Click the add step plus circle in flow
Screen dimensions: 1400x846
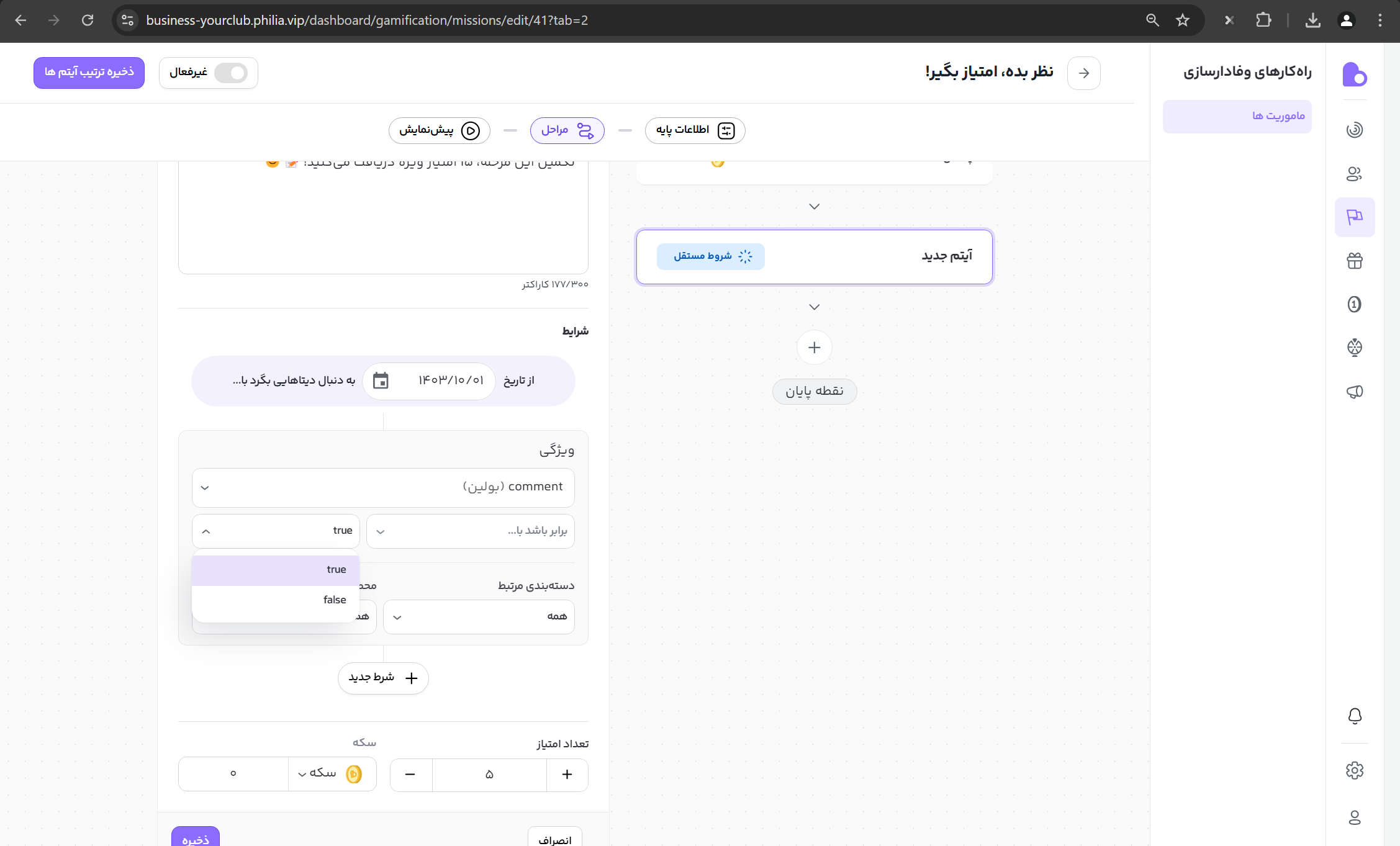[x=814, y=348]
